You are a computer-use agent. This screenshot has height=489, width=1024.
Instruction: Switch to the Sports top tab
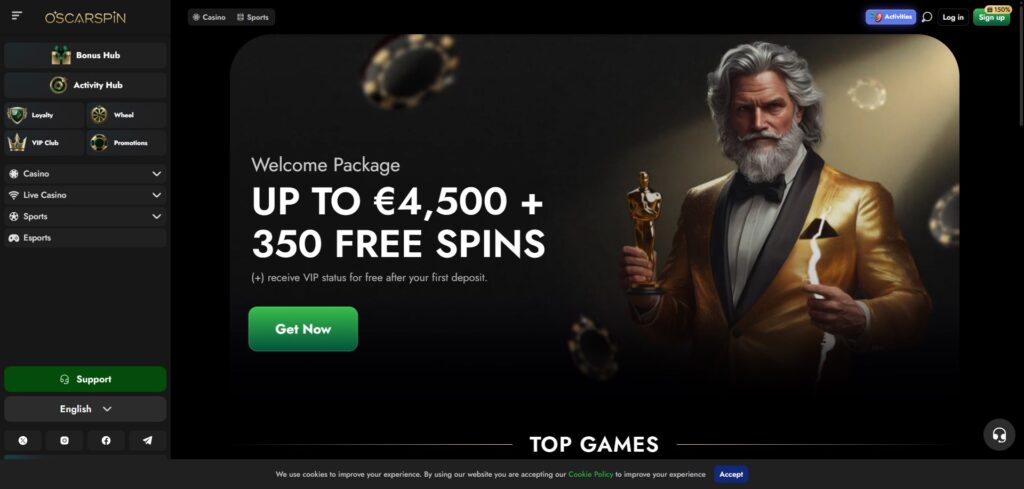pyautogui.click(x=253, y=18)
